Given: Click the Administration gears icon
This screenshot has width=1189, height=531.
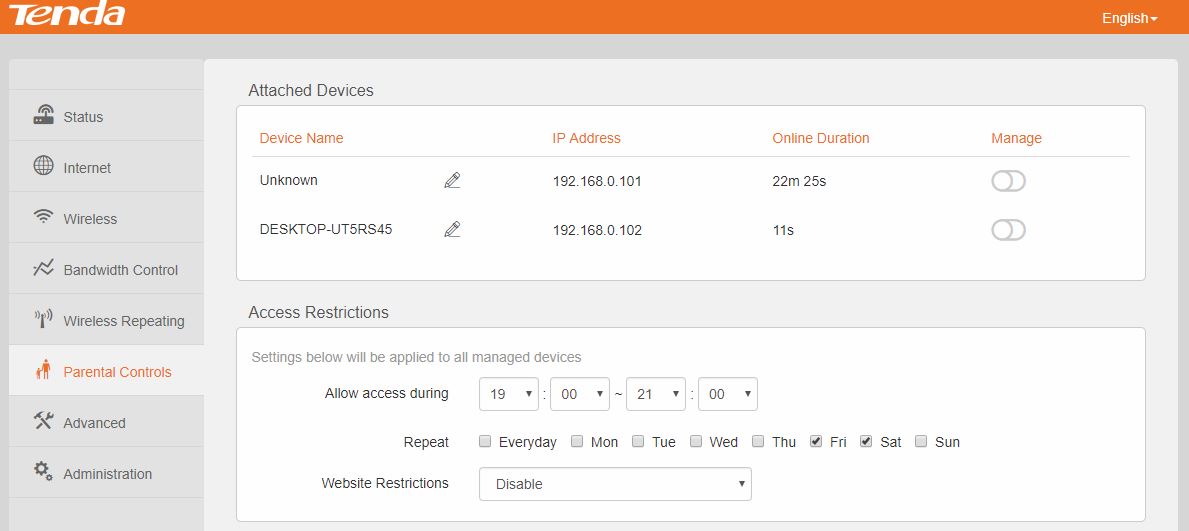Looking at the screenshot, I should [43, 472].
